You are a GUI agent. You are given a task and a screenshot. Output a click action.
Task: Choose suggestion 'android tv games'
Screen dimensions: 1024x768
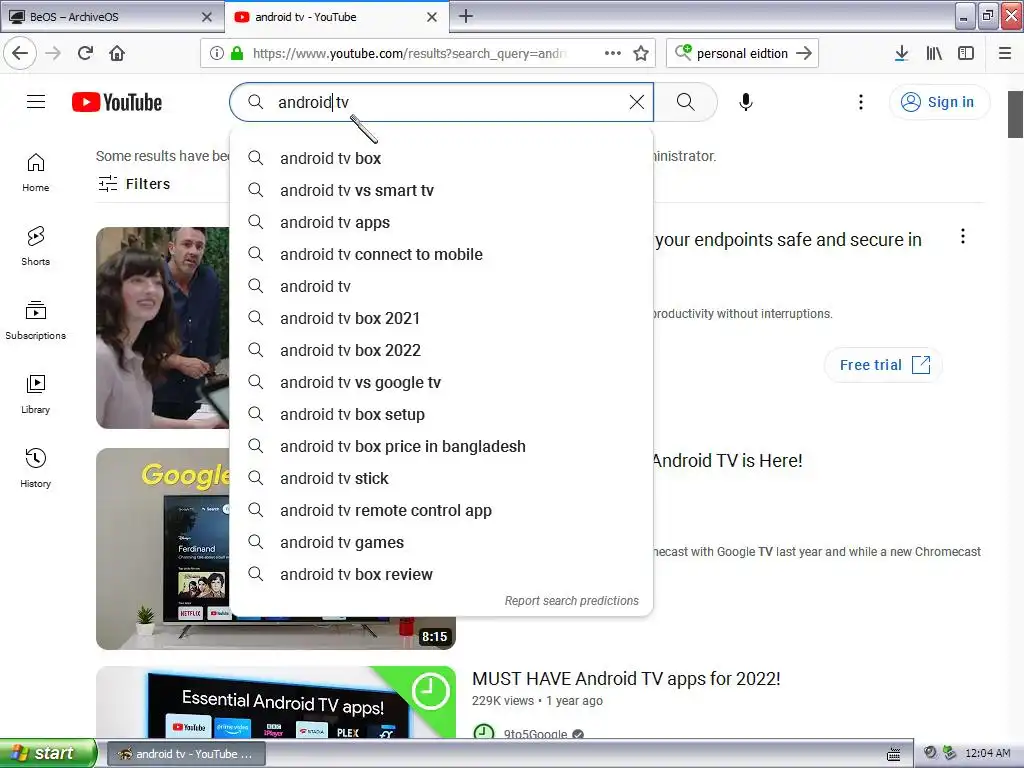441,542
